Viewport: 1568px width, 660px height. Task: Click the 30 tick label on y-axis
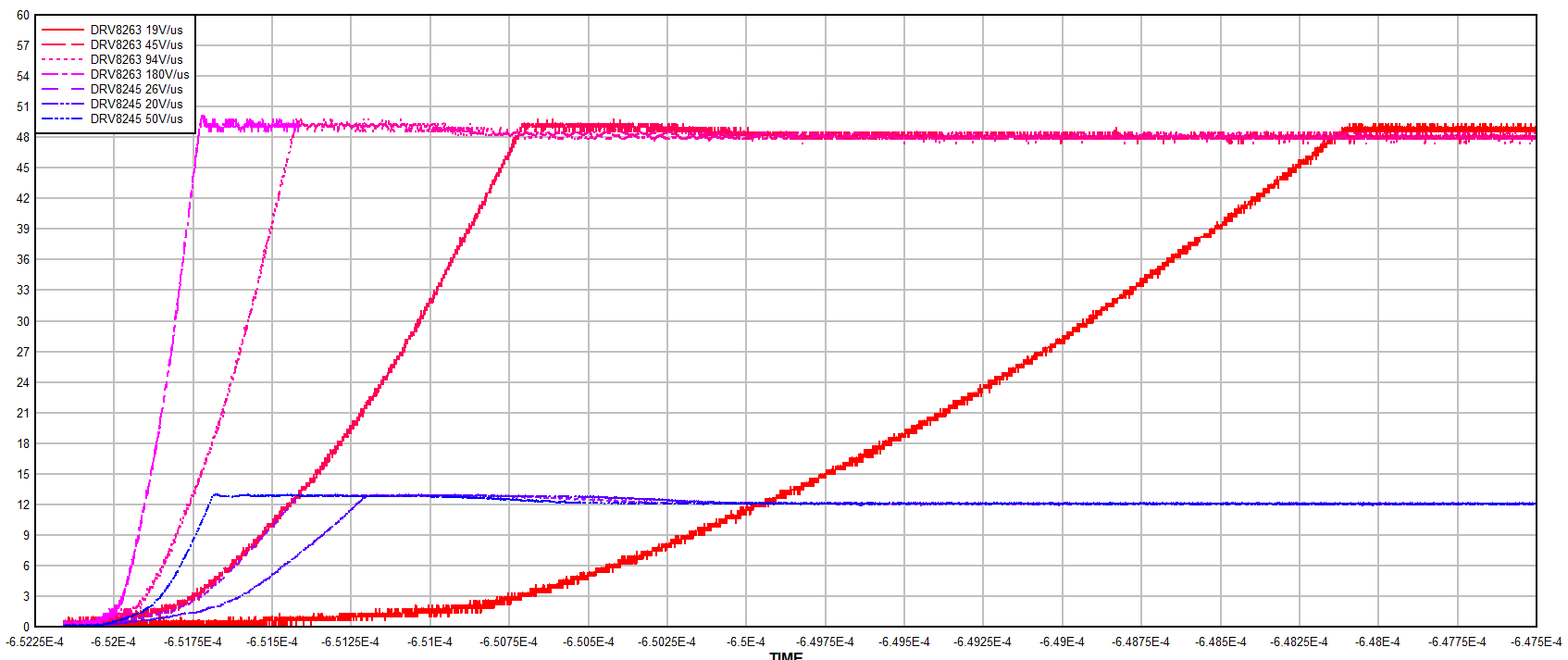[x=23, y=321]
